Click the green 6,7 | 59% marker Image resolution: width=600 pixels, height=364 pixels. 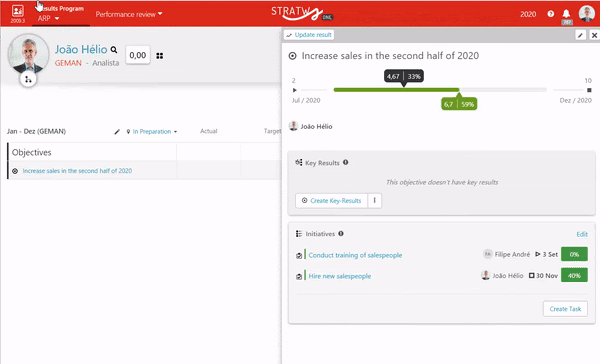(x=459, y=104)
